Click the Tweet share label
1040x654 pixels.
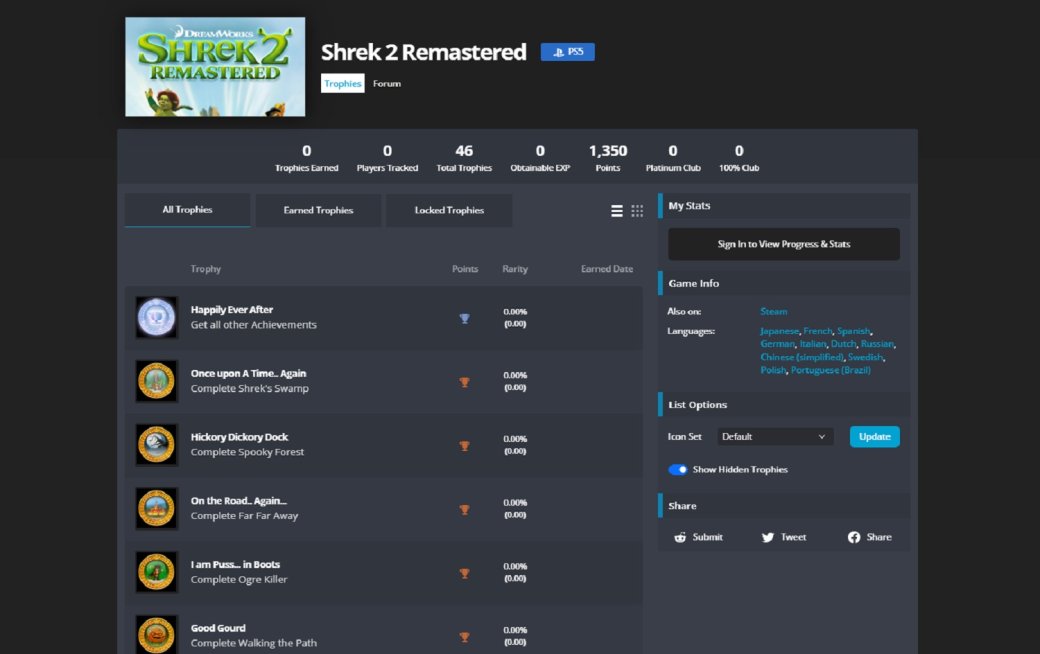[793, 537]
